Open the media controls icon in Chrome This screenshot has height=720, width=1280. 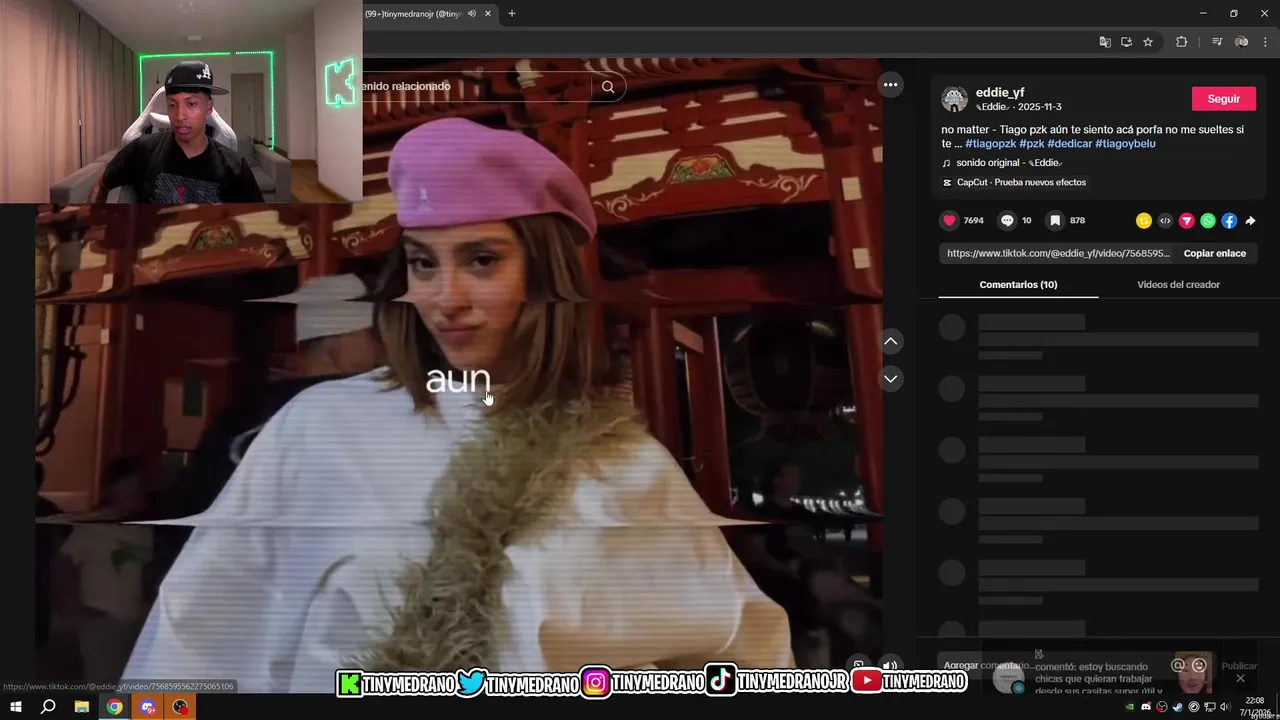pyautogui.click(x=1217, y=42)
